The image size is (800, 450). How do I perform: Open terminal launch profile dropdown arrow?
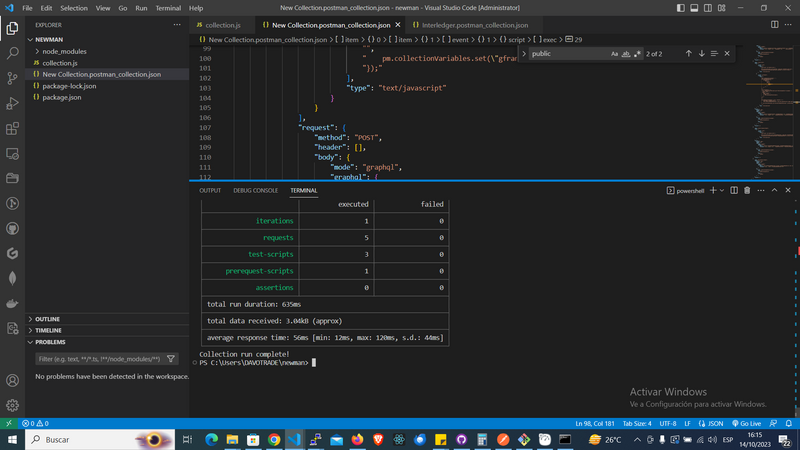(x=722, y=190)
